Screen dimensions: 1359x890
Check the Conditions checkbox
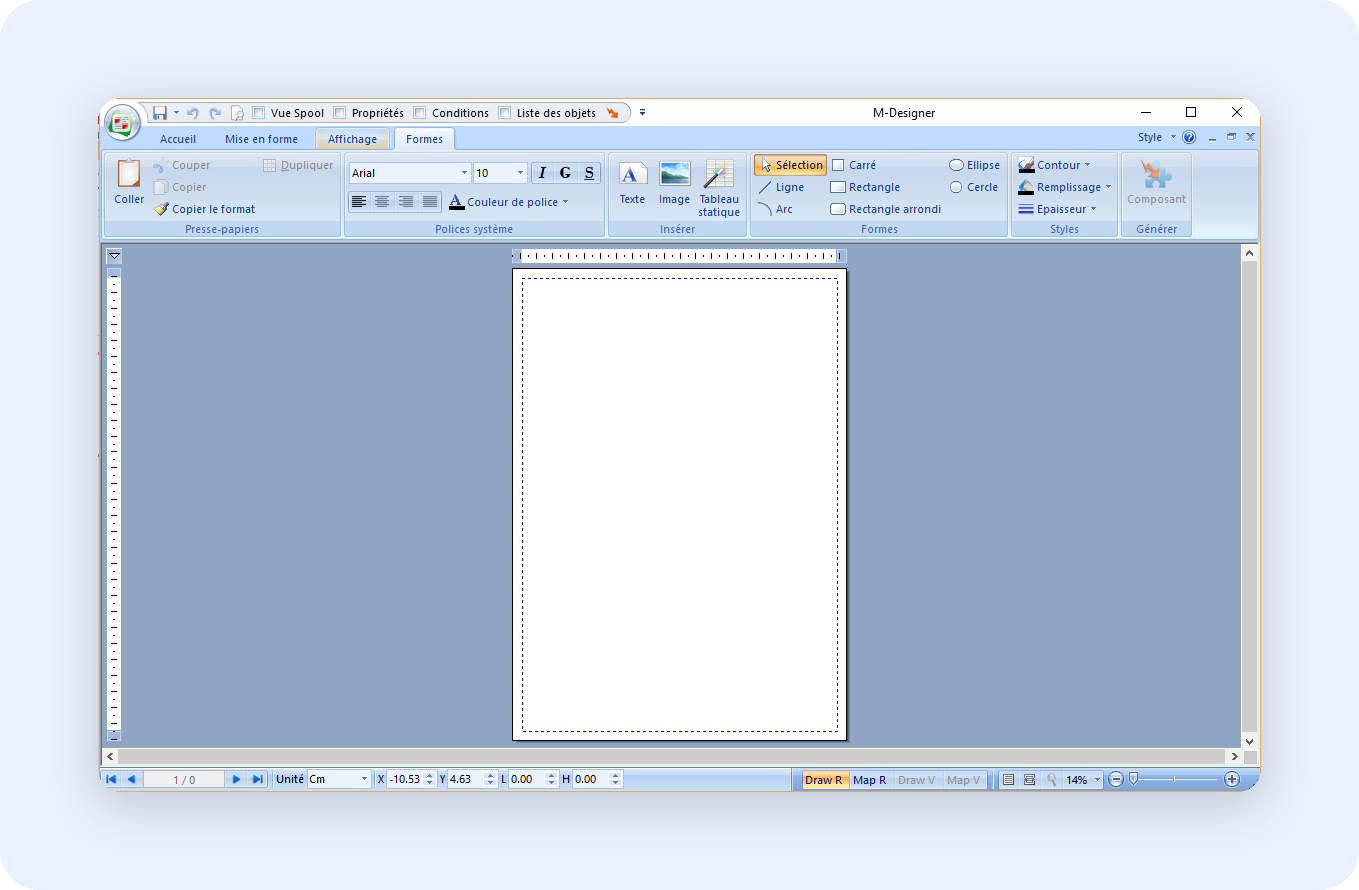click(x=420, y=113)
